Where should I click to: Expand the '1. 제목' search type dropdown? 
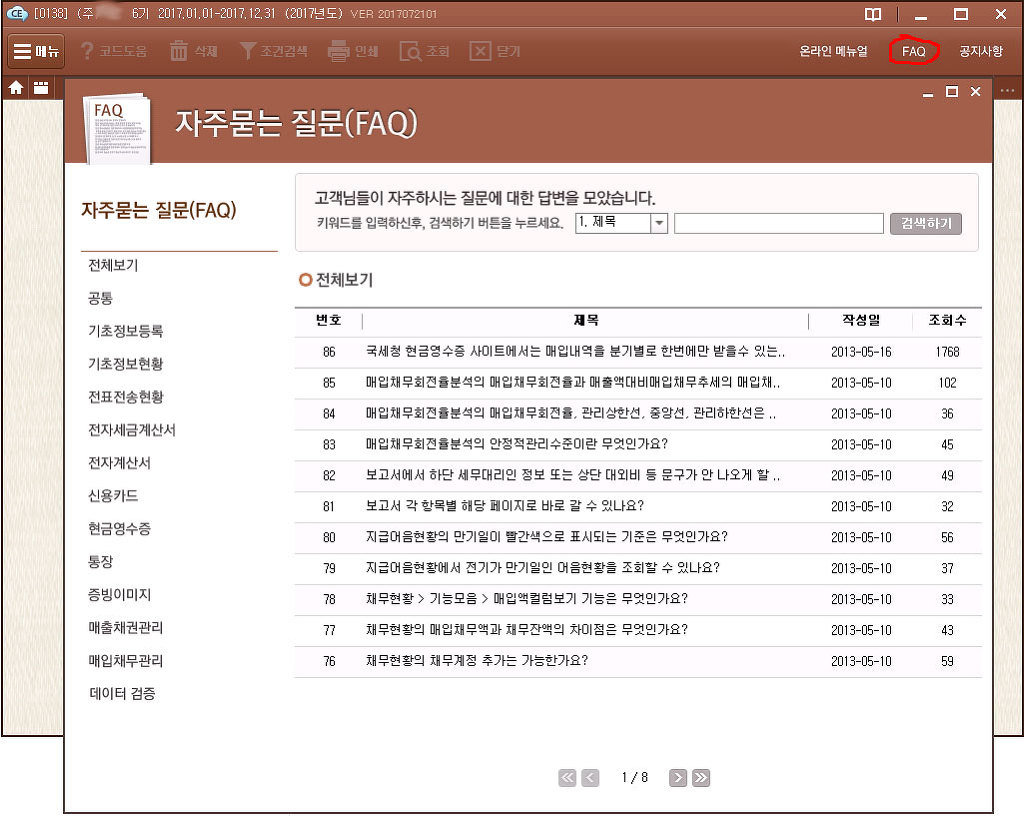pos(659,224)
